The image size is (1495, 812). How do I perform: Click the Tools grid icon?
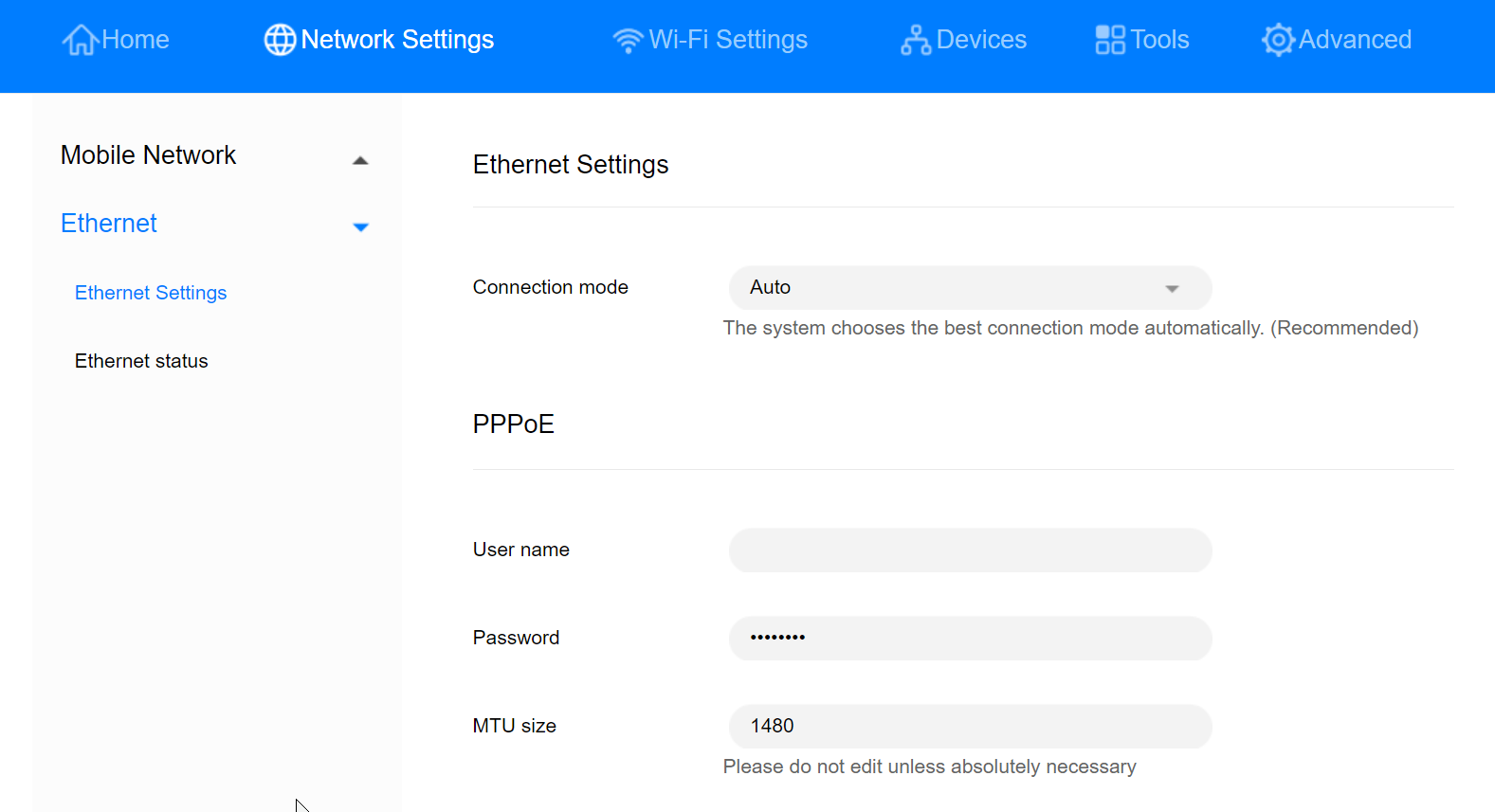pyautogui.click(x=1109, y=40)
